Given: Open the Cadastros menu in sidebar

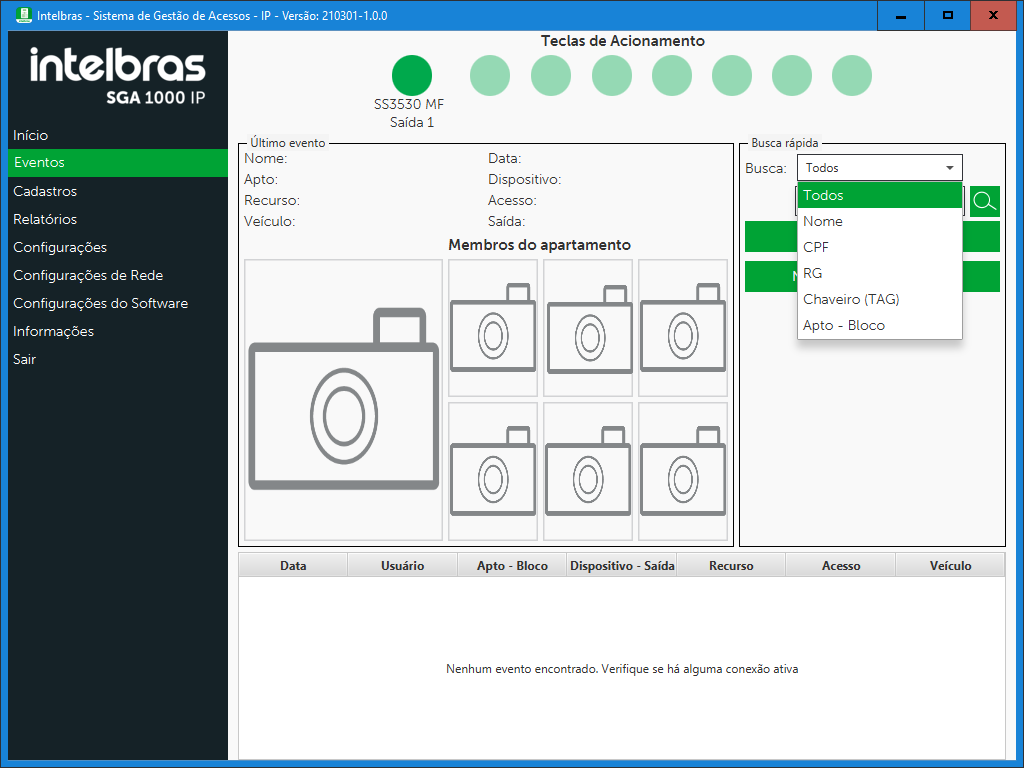Looking at the screenshot, I should [x=45, y=191].
